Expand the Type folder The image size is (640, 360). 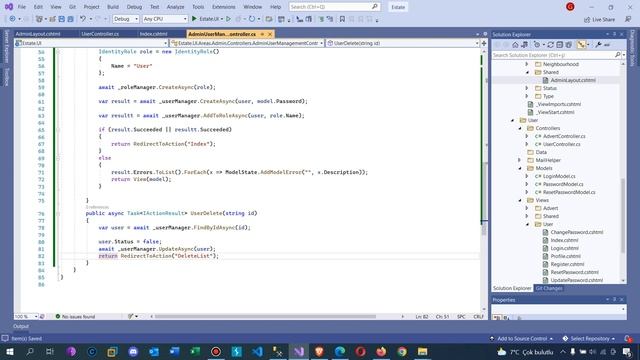tap(527, 96)
